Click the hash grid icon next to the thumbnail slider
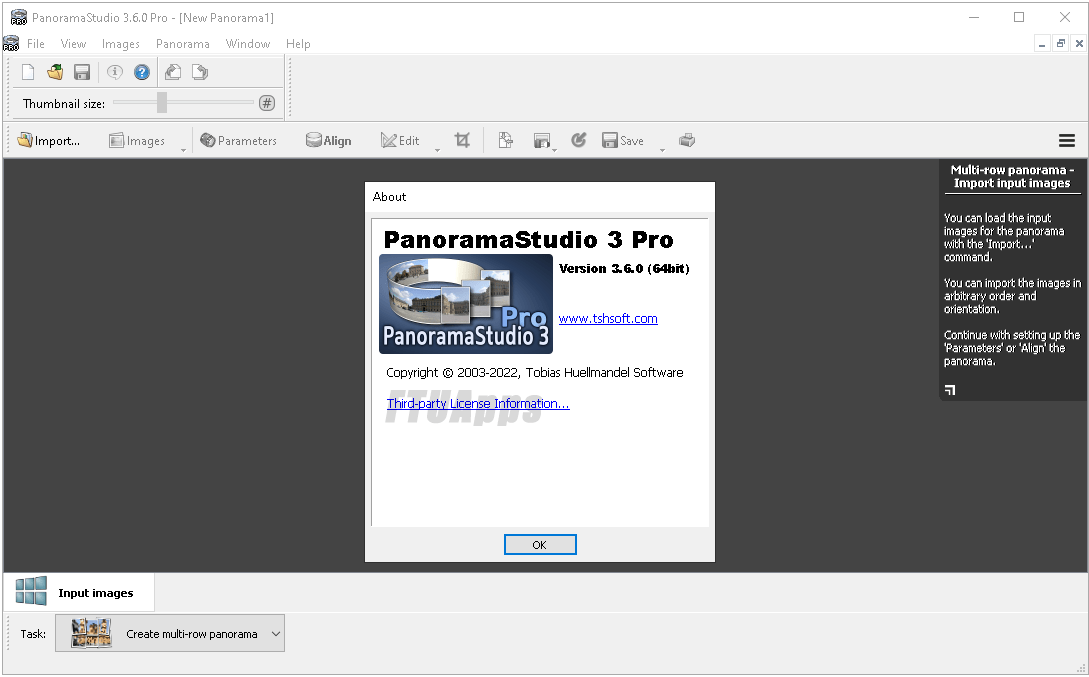This screenshot has width=1089, height=677. (267, 103)
